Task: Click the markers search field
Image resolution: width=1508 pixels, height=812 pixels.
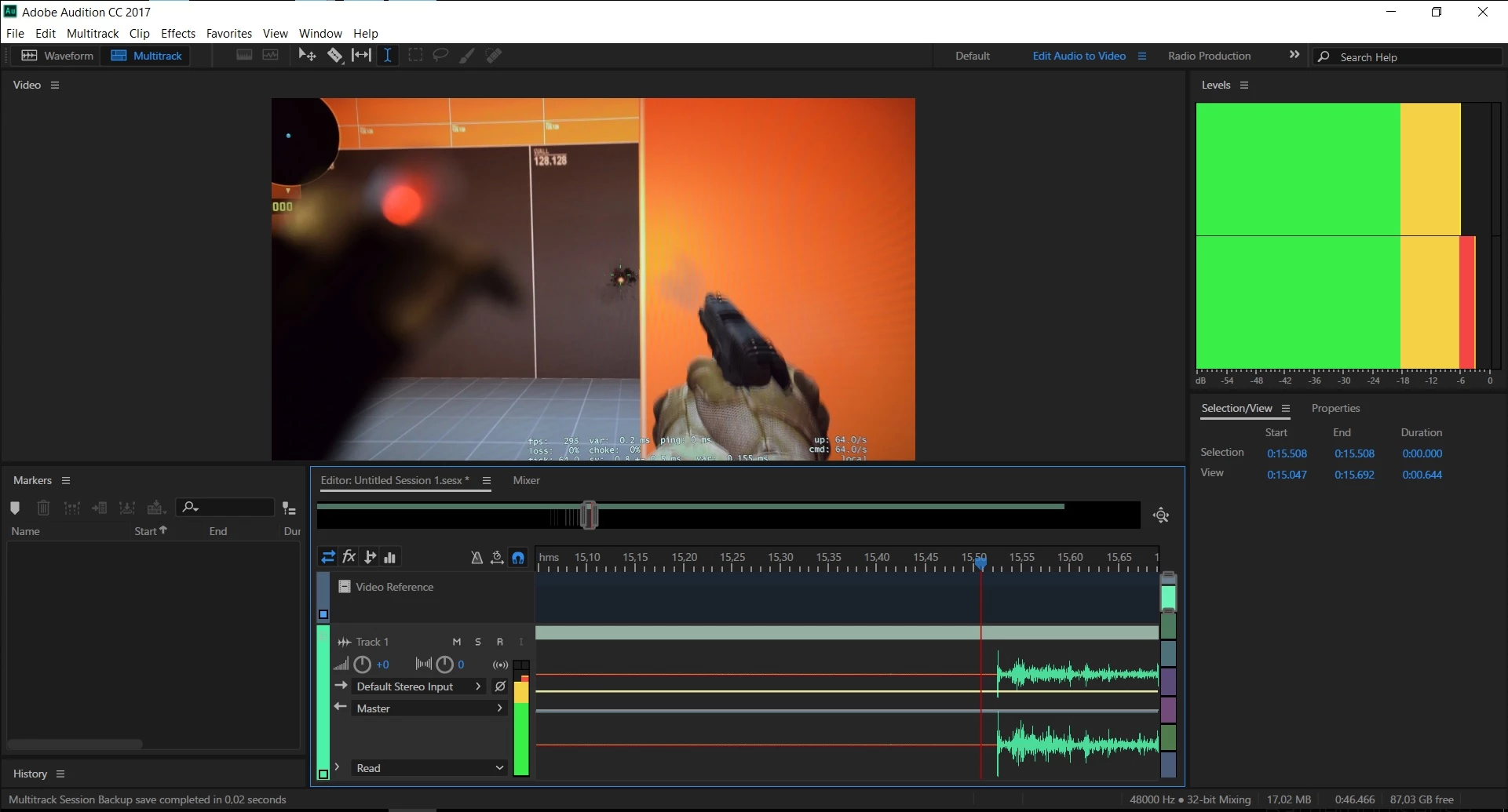Action: 225,508
